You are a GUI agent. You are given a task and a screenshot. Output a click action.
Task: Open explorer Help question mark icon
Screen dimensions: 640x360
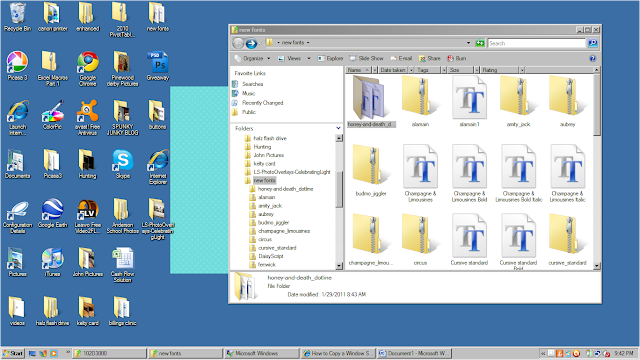(x=592, y=58)
